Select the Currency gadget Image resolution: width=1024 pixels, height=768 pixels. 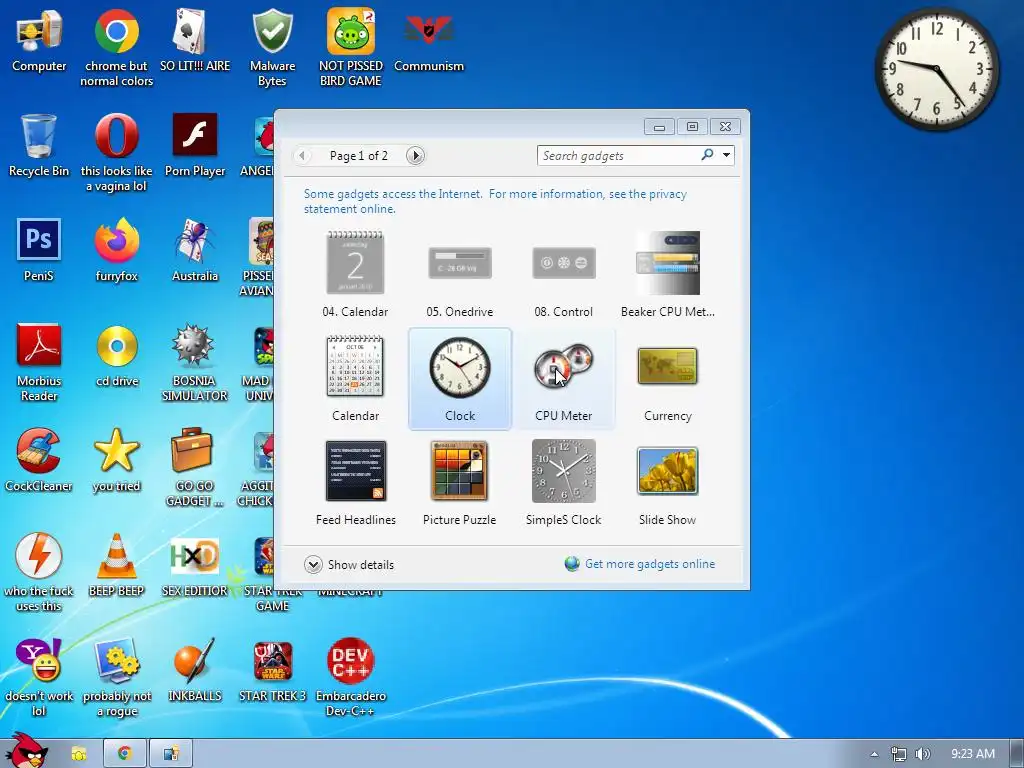pos(667,378)
